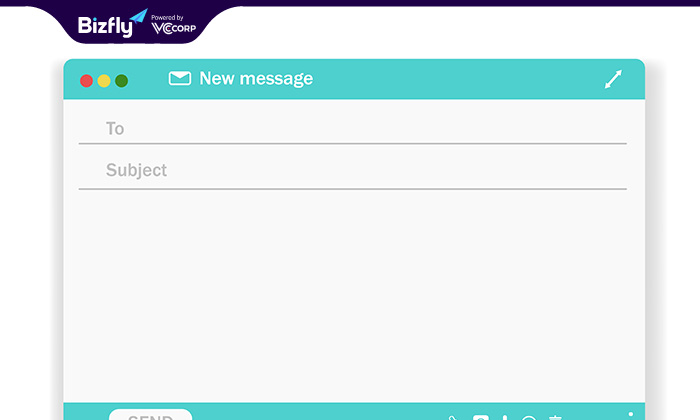Focus the To recipient field
Image resolution: width=700 pixels, height=420 pixels.
(x=353, y=129)
